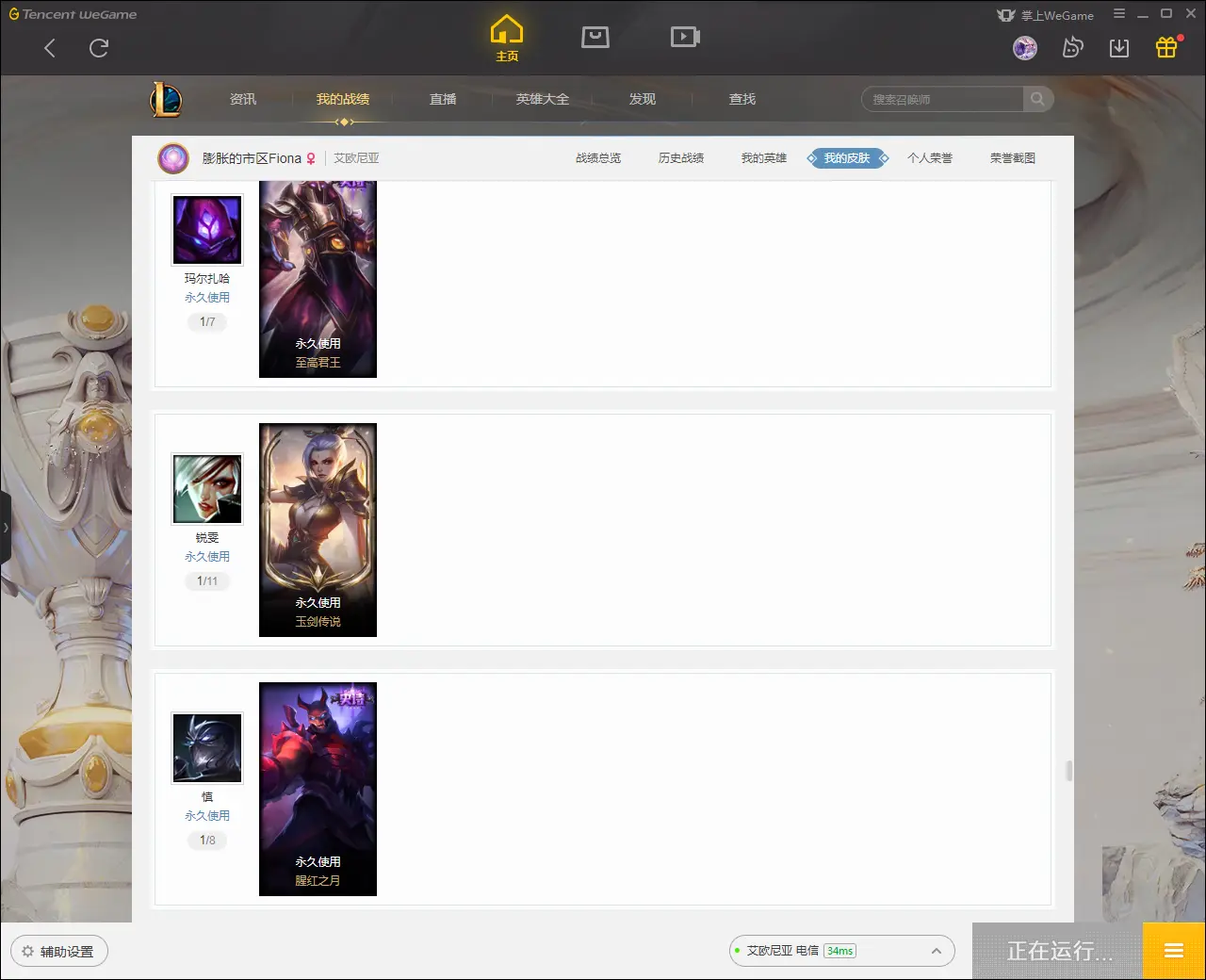
Task: Refresh the page with reload icon
Action: 99,48
